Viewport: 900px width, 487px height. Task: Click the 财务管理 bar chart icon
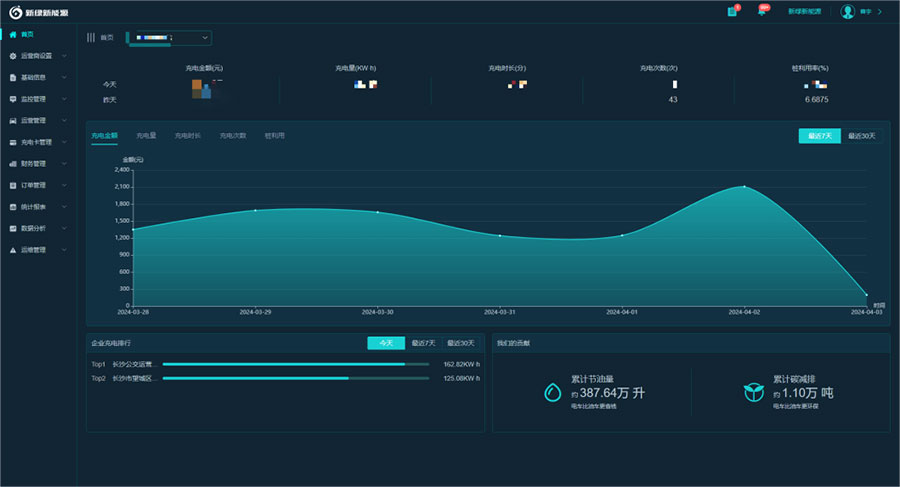tap(13, 163)
